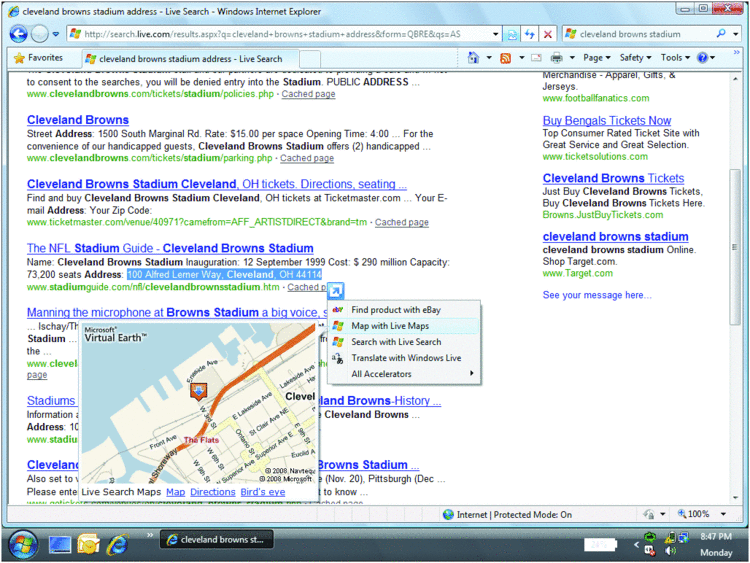The height and width of the screenshot is (563, 750).
Task: Open the Quick Launch mail folder icon
Action: click(88, 544)
